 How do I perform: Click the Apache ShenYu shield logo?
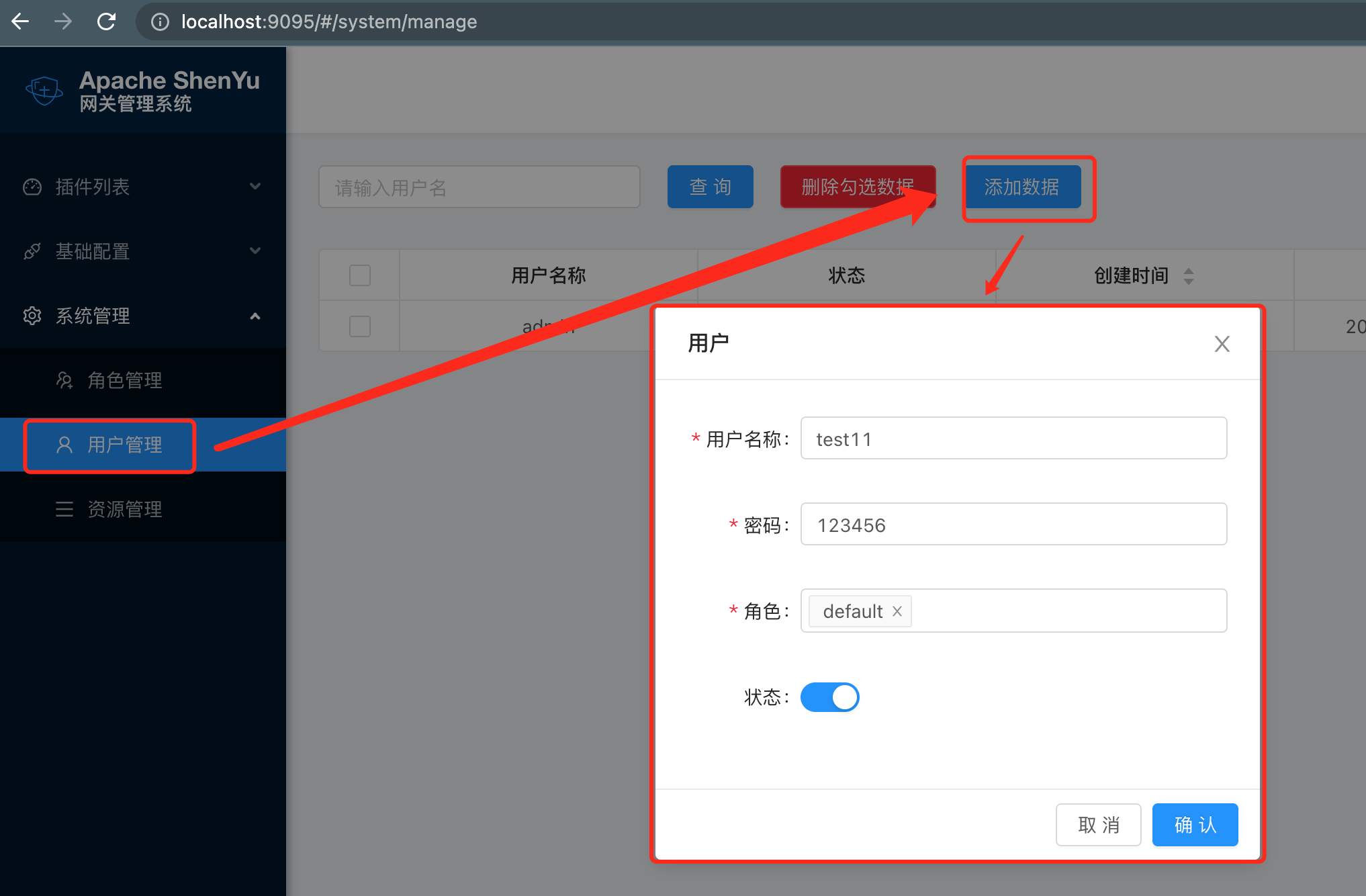[x=44, y=89]
